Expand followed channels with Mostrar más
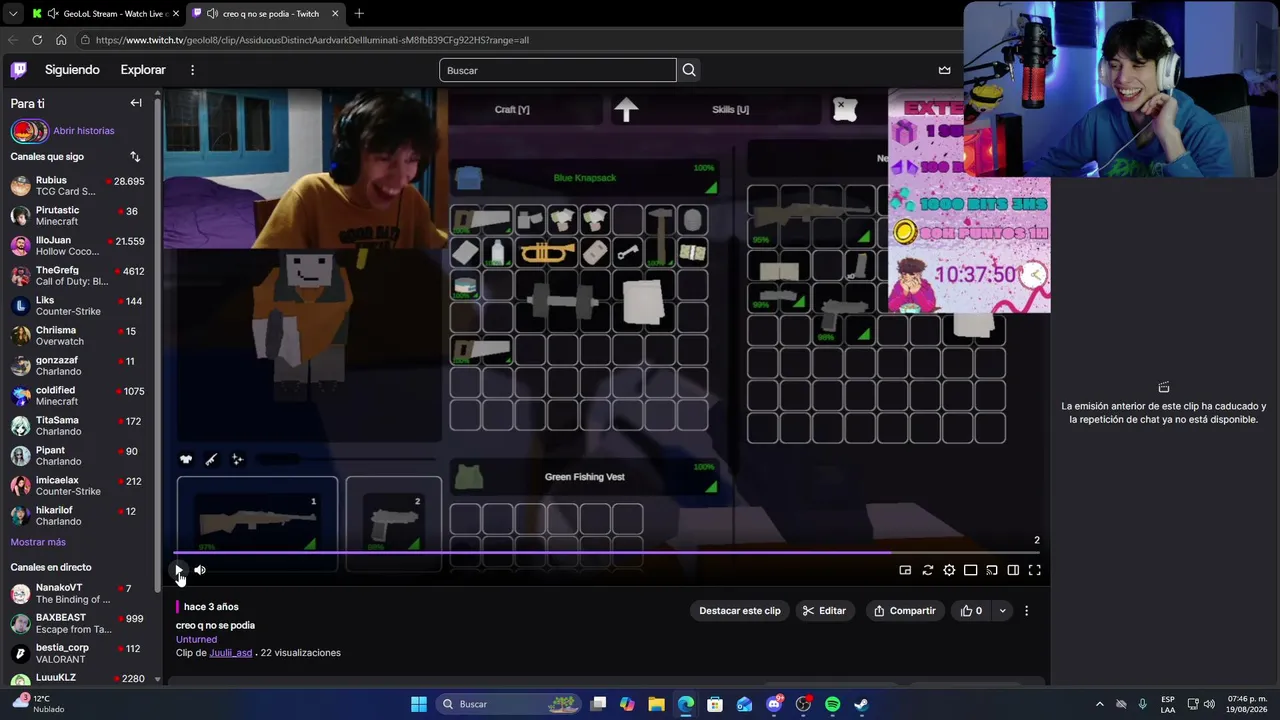Image resolution: width=1280 pixels, height=720 pixels. (38, 542)
